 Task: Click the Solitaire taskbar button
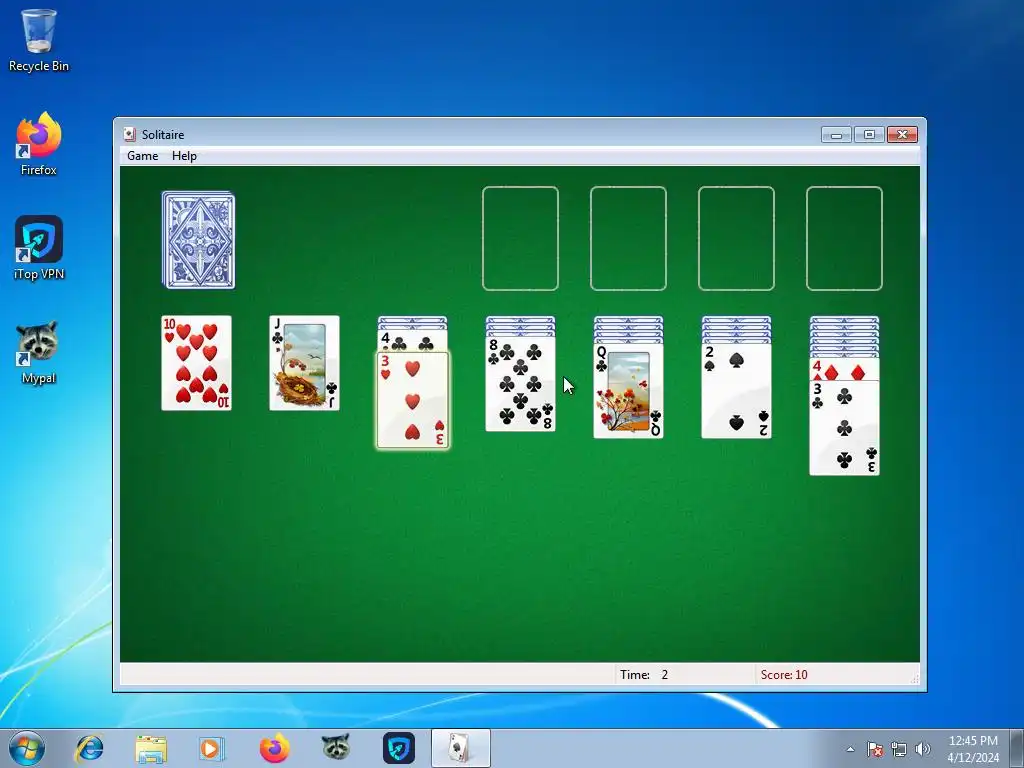coord(460,748)
